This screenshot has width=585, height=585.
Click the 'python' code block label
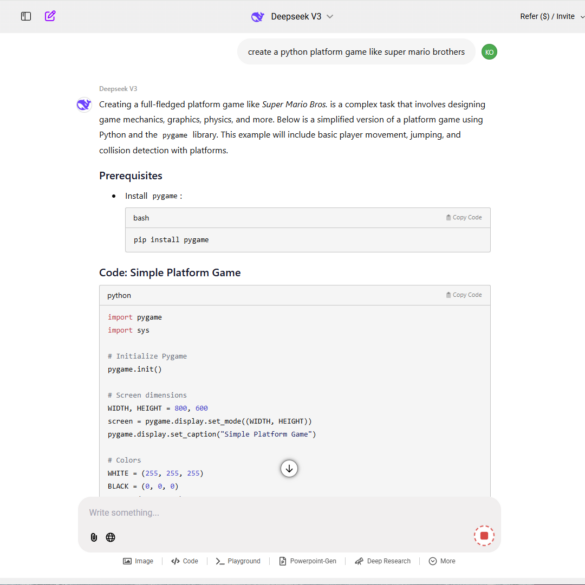click(x=119, y=295)
